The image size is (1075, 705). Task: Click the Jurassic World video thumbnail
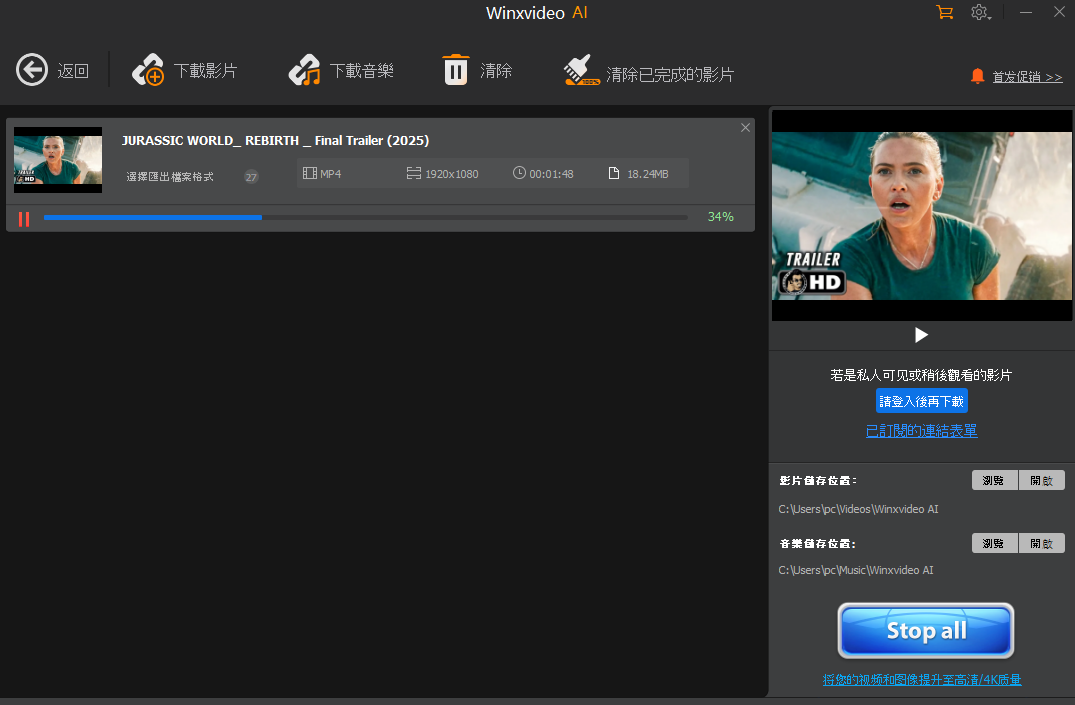(58, 160)
